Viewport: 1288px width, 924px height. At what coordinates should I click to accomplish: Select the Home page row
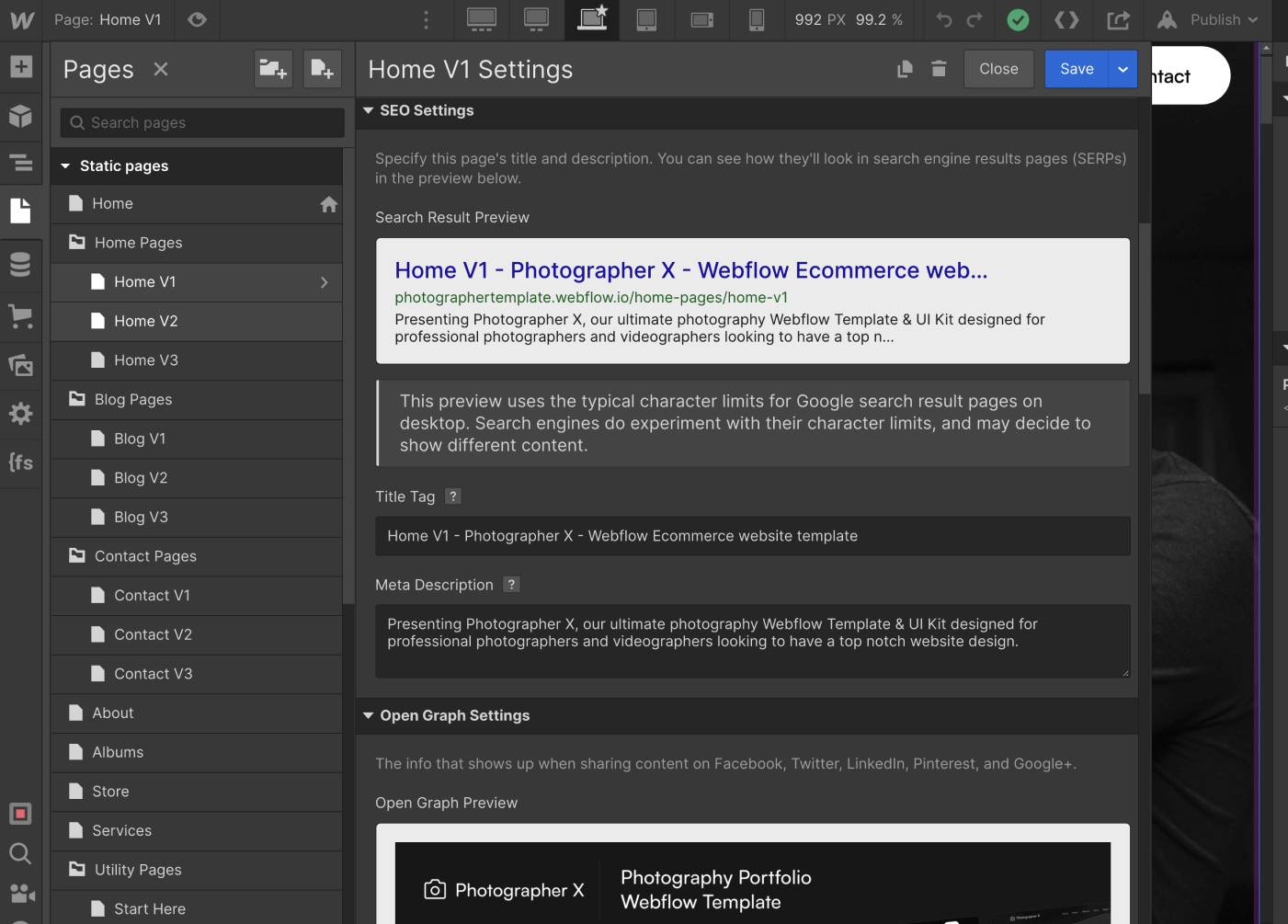coord(197,204)
